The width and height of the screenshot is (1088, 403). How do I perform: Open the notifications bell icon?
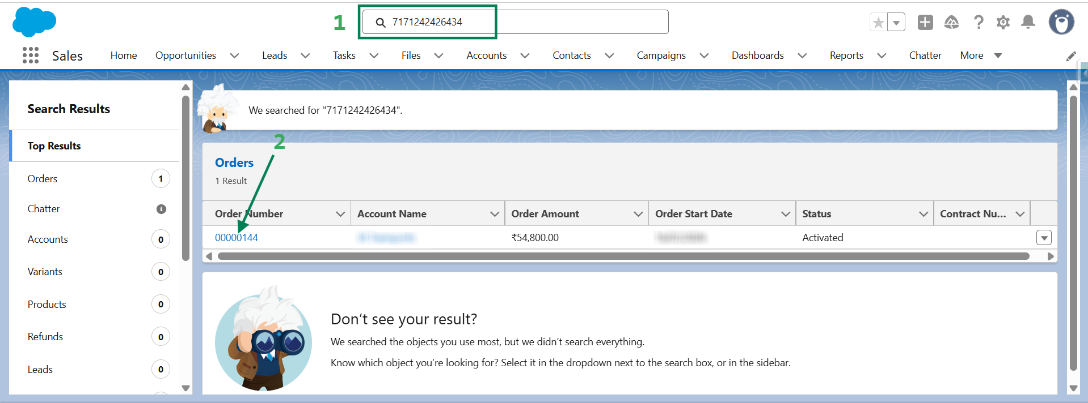(1028, 22)
